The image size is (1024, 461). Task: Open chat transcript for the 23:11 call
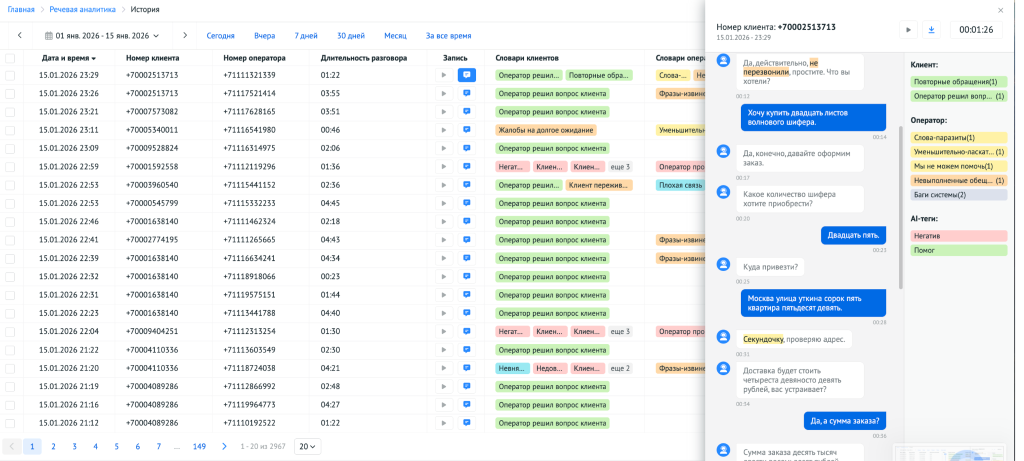coord(466,130)
